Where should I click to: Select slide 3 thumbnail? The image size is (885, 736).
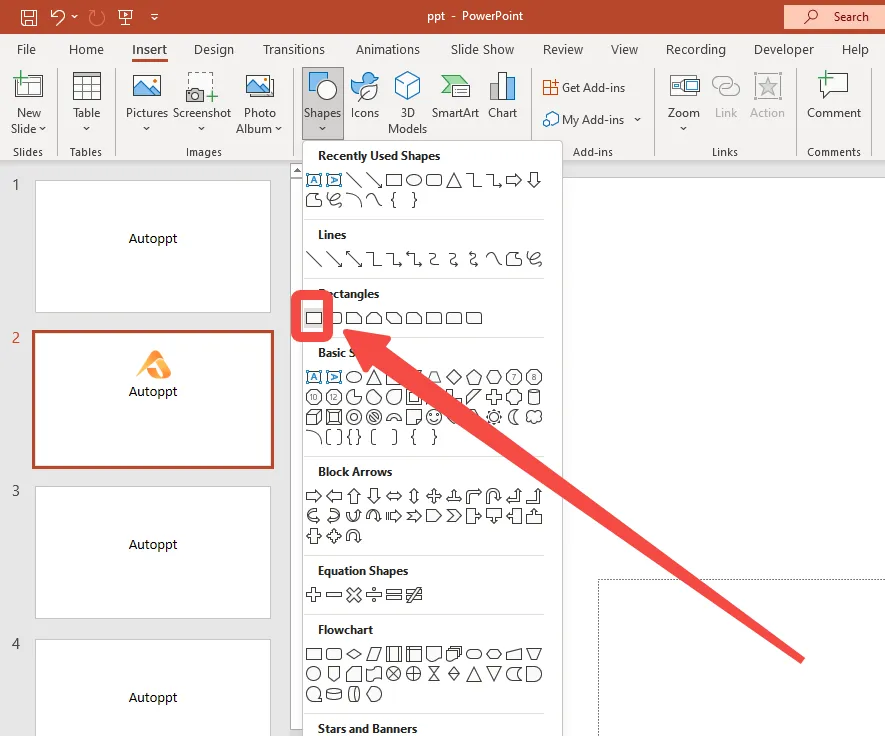153,553
